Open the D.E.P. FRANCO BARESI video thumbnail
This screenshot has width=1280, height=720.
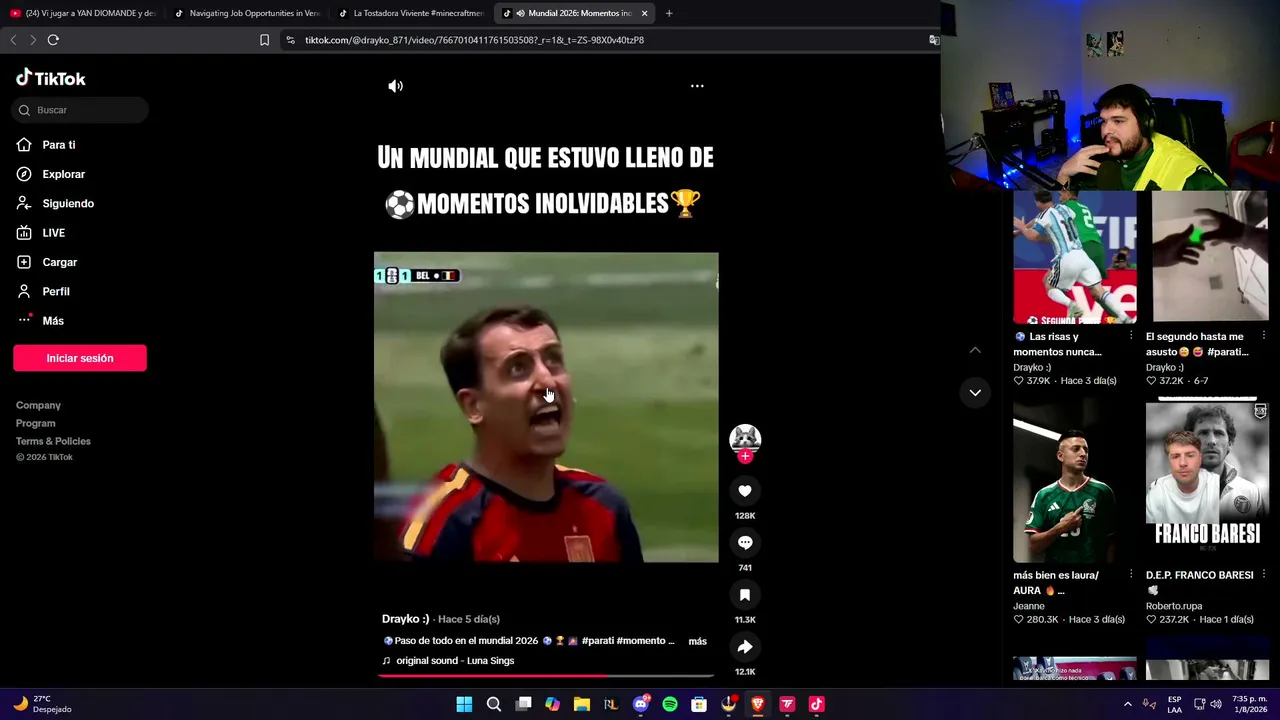(x=1207, y=482)
